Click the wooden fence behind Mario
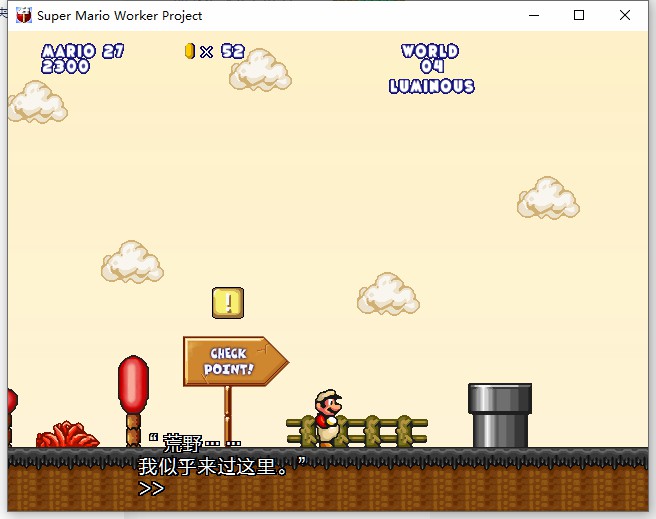This screenshot has height=519, width=656. (x=357, y=431)
